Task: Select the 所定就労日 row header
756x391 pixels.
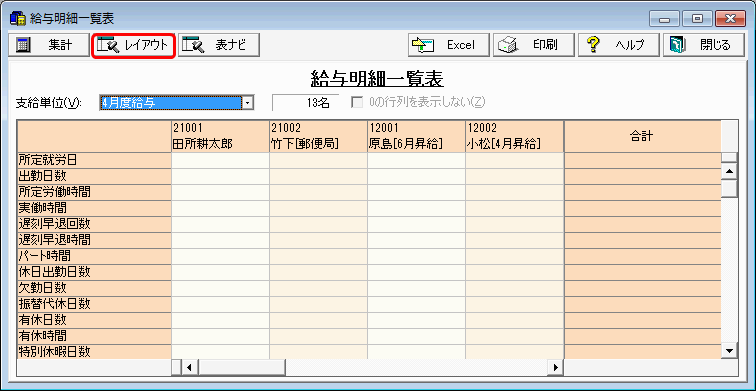Action: [x=94, y=160]
